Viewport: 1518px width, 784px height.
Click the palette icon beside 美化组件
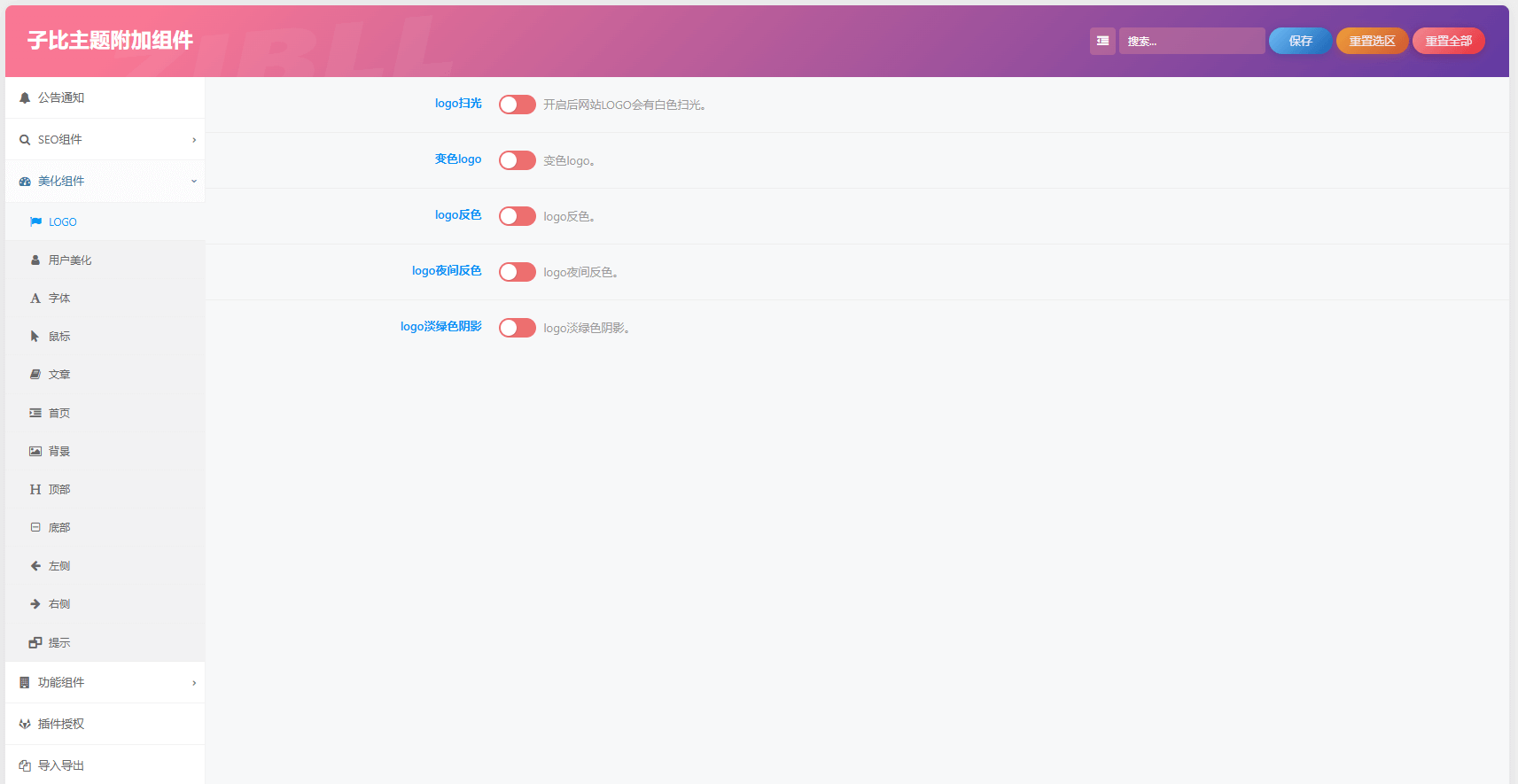click(25, 182)
